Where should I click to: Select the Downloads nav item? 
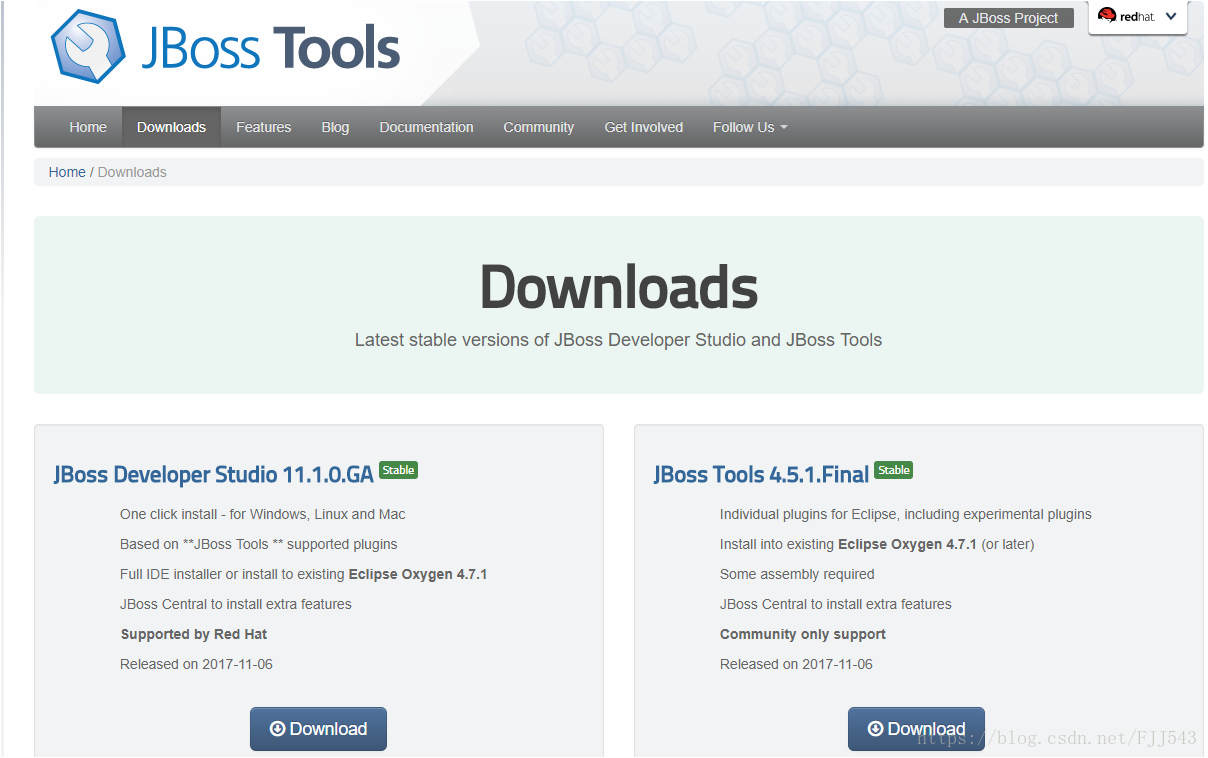coord(171,127)
